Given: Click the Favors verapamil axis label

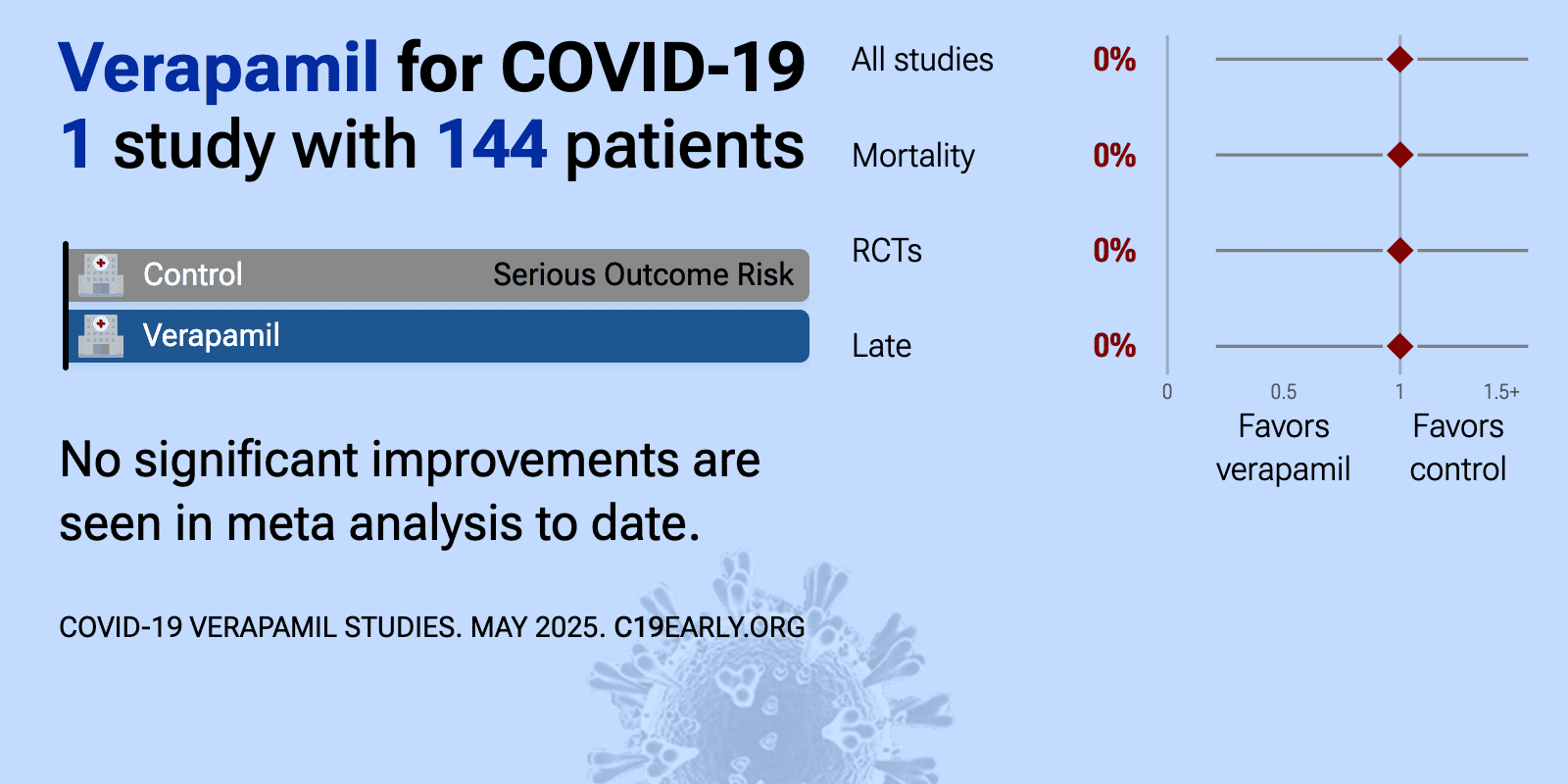Looking at the screenshot, I should click(x=1283, y=448).
